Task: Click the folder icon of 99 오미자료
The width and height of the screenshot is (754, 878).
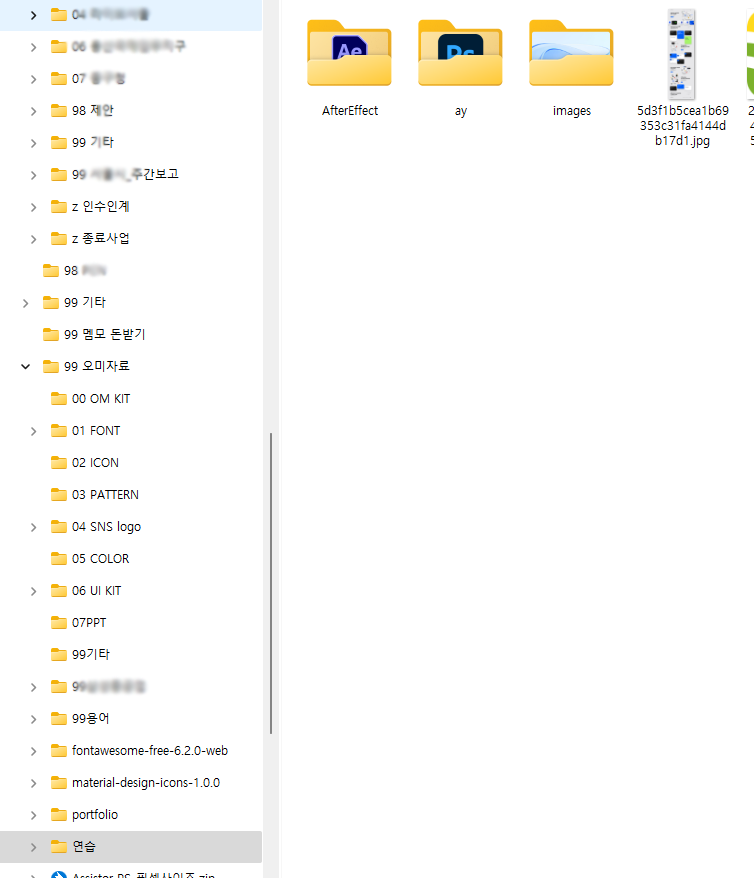Action: click(x=51, y=366)
